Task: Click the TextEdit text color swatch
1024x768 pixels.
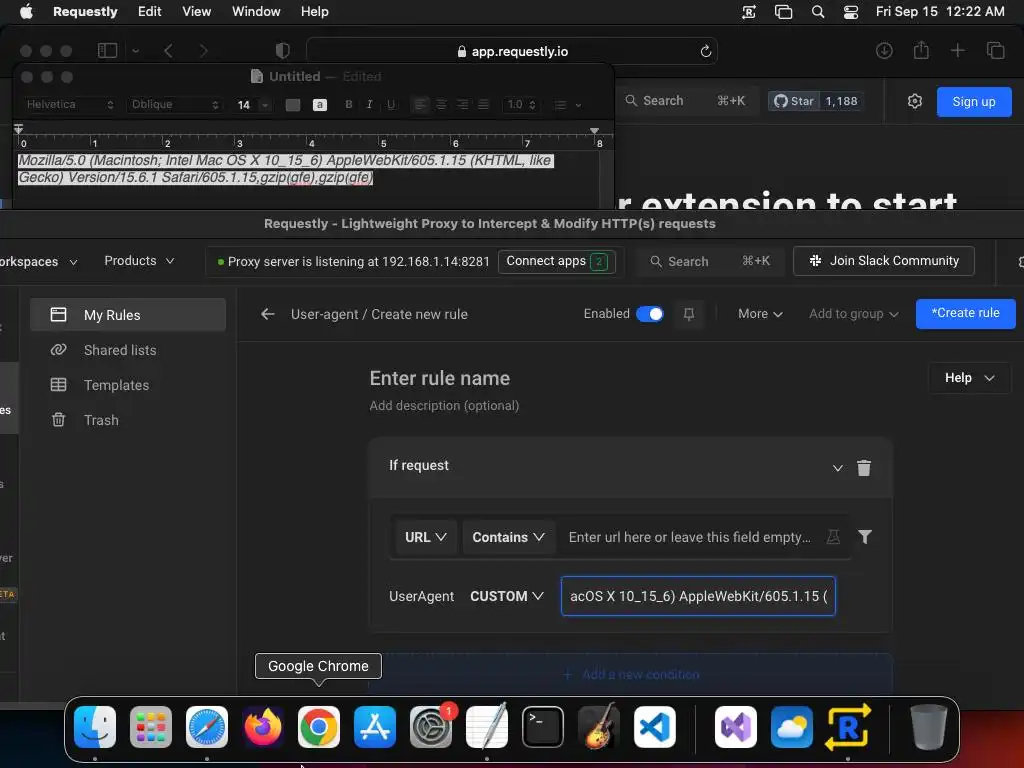Action: point(293,104)
